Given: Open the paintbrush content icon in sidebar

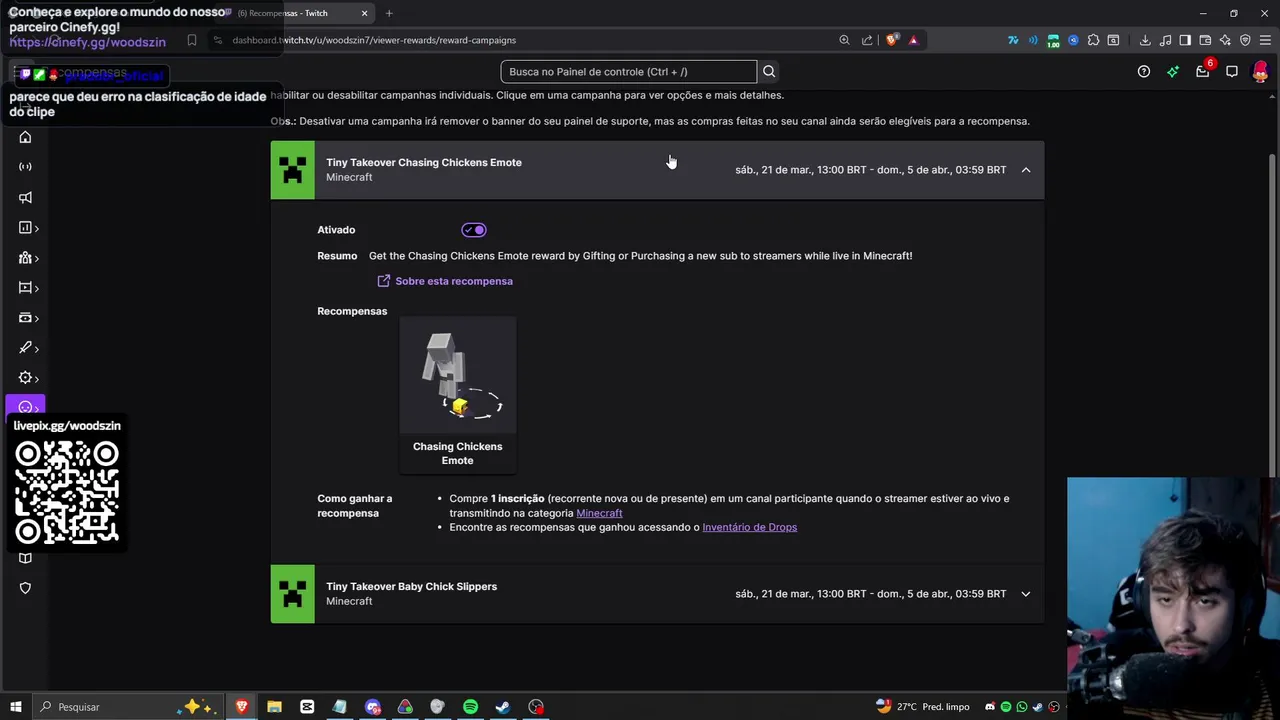Looking at the screenshot, I should [25, 348].
